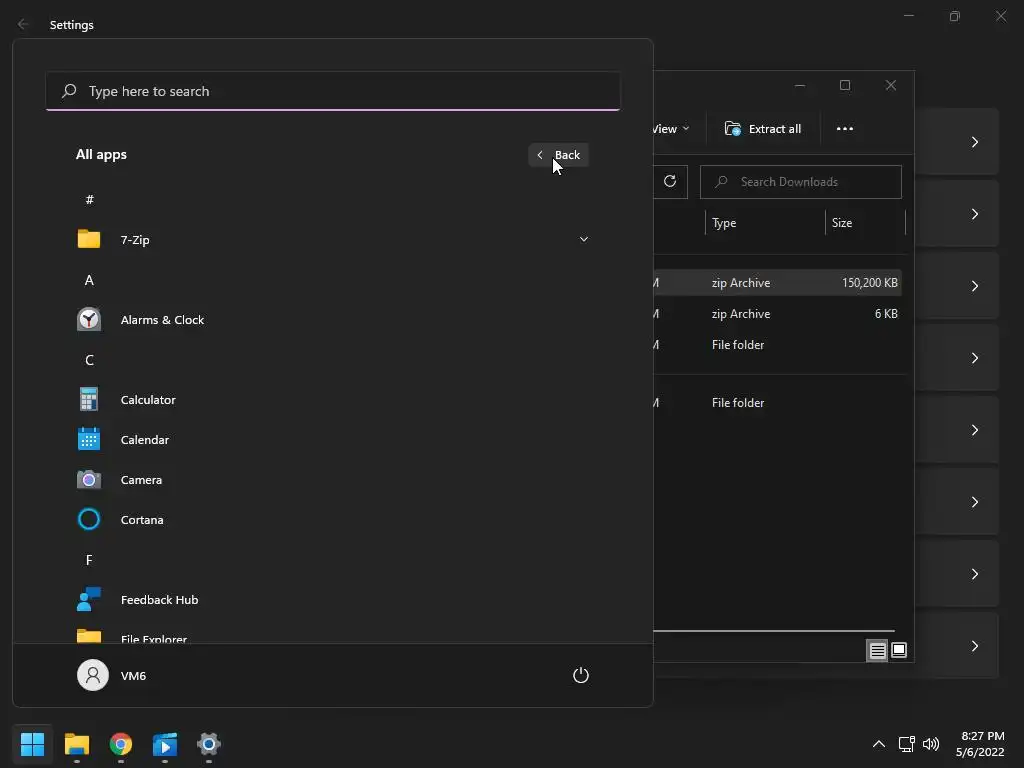The image size is (1024, 768).
Task: Open Google Chrome from the taskbar
Action: click(x=121, y=744)
